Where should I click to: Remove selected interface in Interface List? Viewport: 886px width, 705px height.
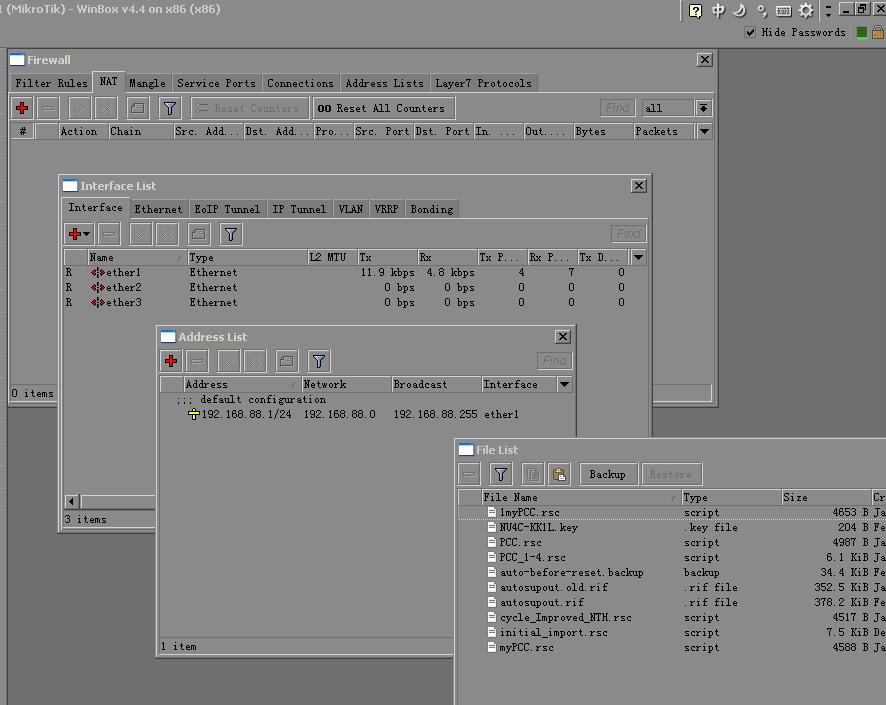tap(109, 234)
